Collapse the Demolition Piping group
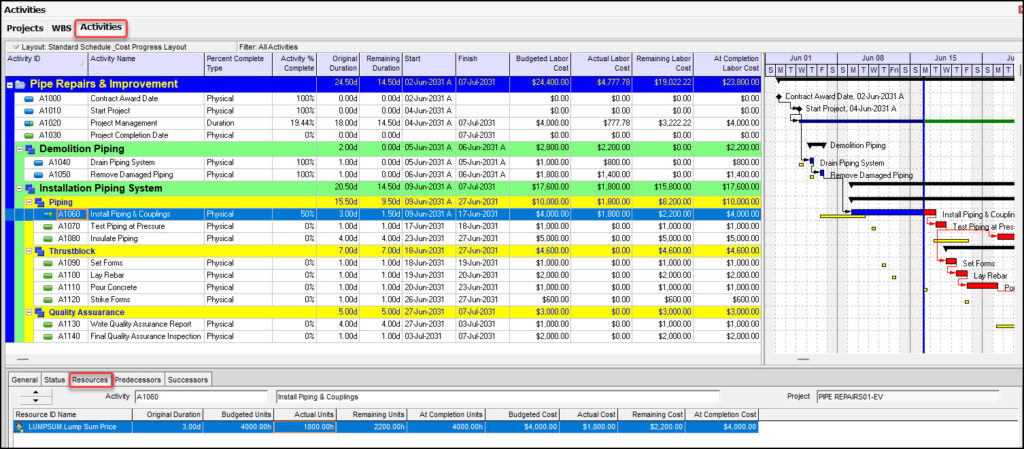The height and width of the screenshot is (449, 1024). tap(20, 149)
